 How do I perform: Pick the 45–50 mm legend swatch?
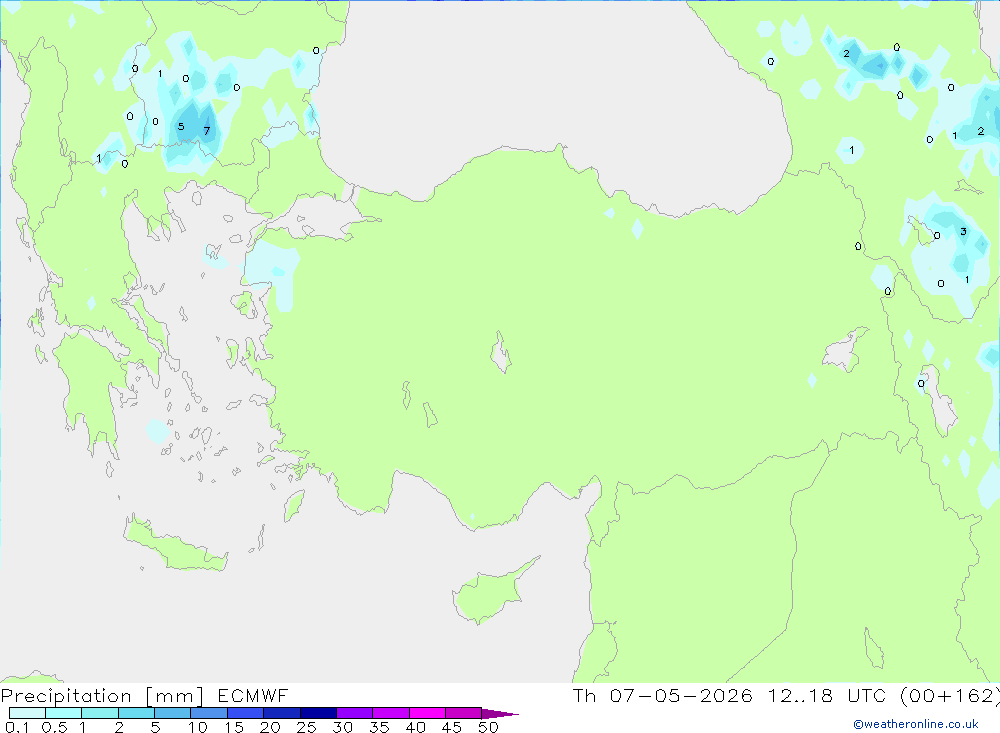(464, 713)
